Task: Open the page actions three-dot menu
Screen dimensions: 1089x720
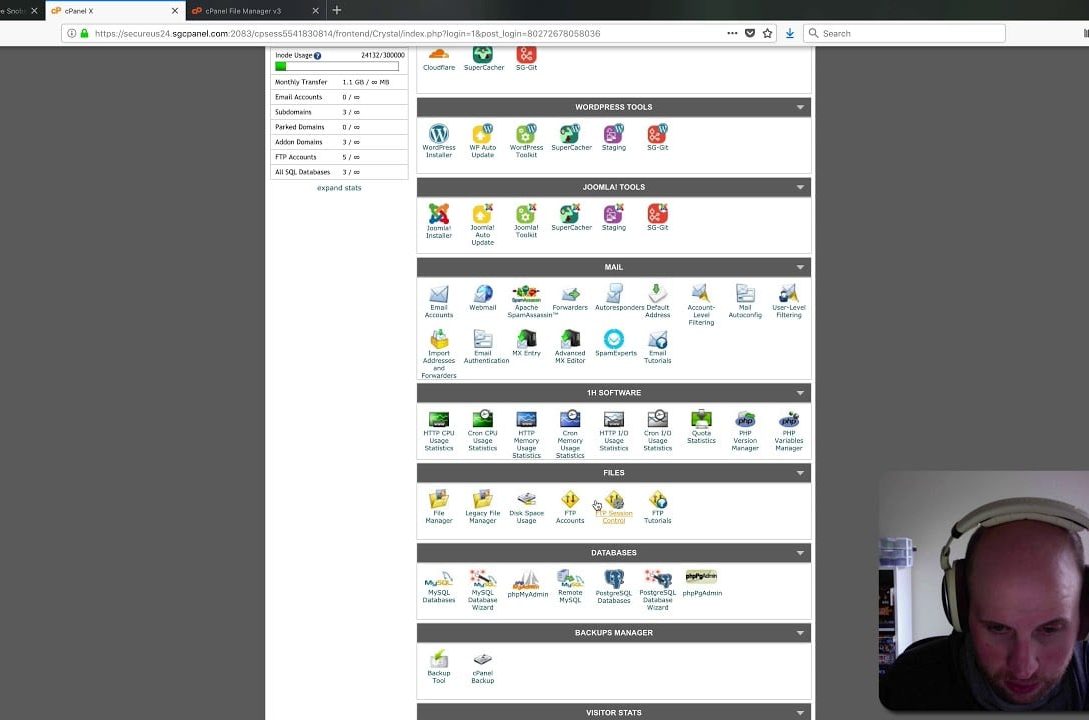Action: (x=732, y=33)
